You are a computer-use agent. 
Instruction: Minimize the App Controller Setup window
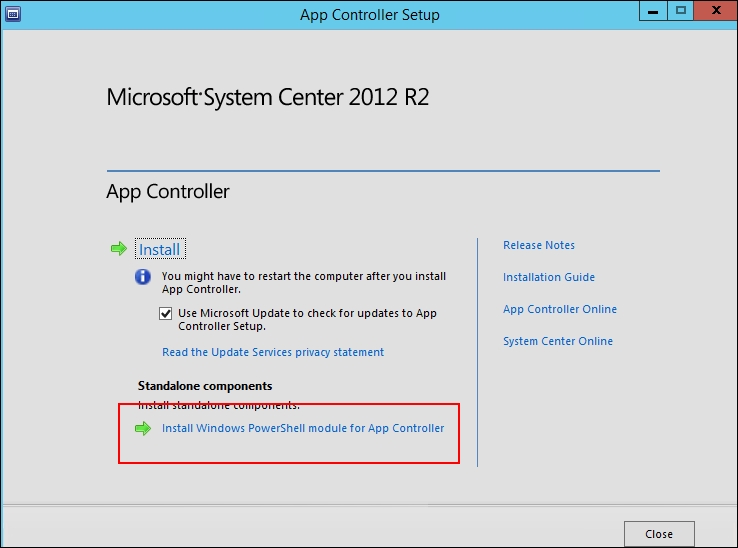pyautogui.click(x=653, y=11)
